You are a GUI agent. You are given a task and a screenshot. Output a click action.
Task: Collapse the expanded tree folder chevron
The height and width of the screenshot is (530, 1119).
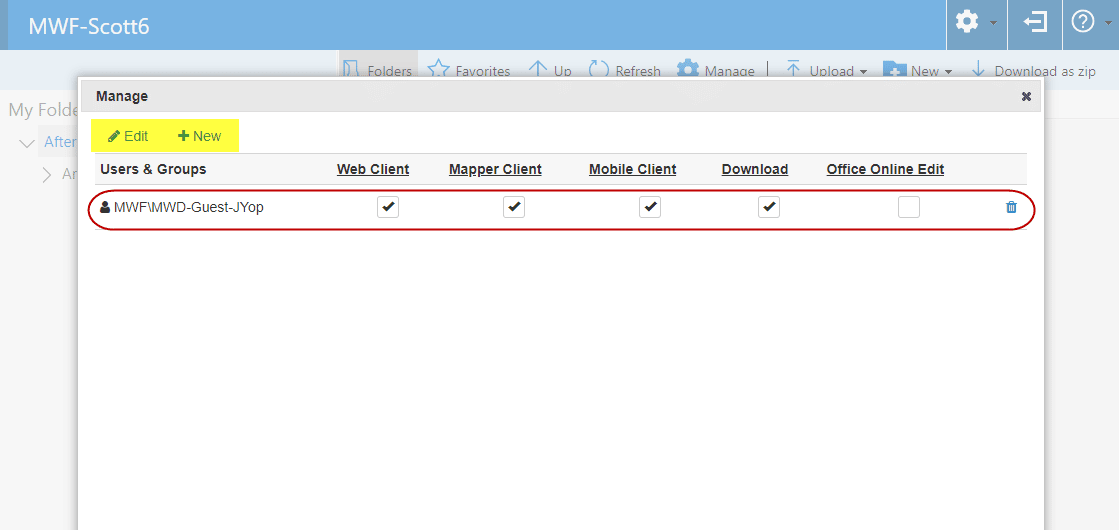(26, 143)
